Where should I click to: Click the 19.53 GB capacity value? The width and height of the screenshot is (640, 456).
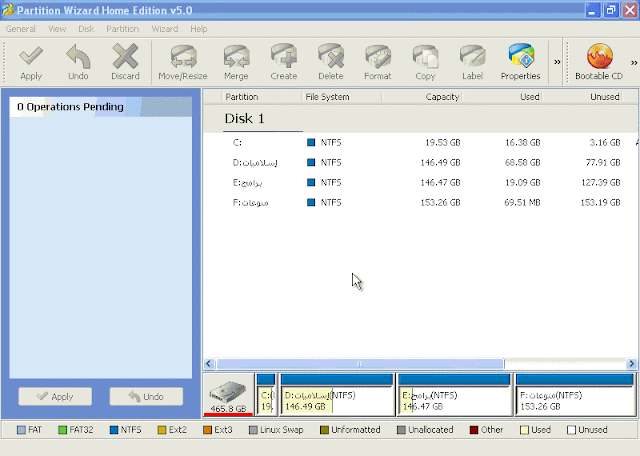[x=442, y=142]
